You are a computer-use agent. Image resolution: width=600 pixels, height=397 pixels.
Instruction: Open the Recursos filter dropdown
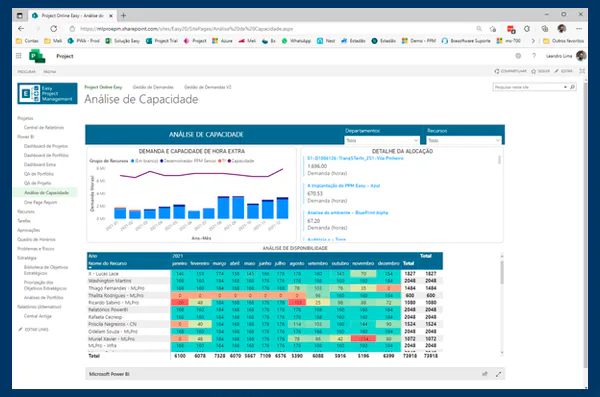click(x=464, y=141)
